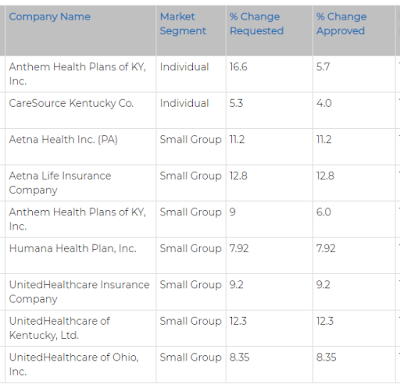Click the 5.7 approved change value

(x=323, y=67)
